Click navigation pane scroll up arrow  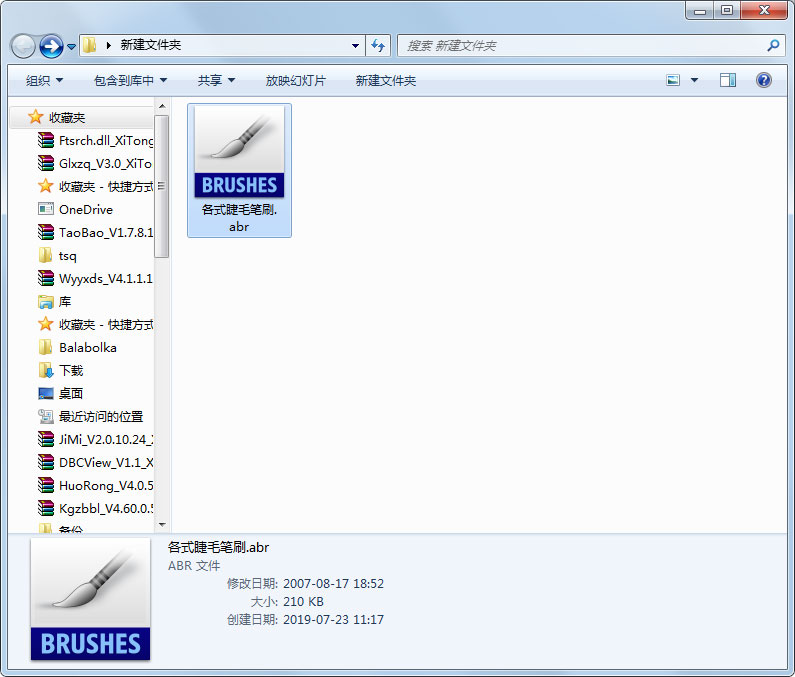coord(162,106)
